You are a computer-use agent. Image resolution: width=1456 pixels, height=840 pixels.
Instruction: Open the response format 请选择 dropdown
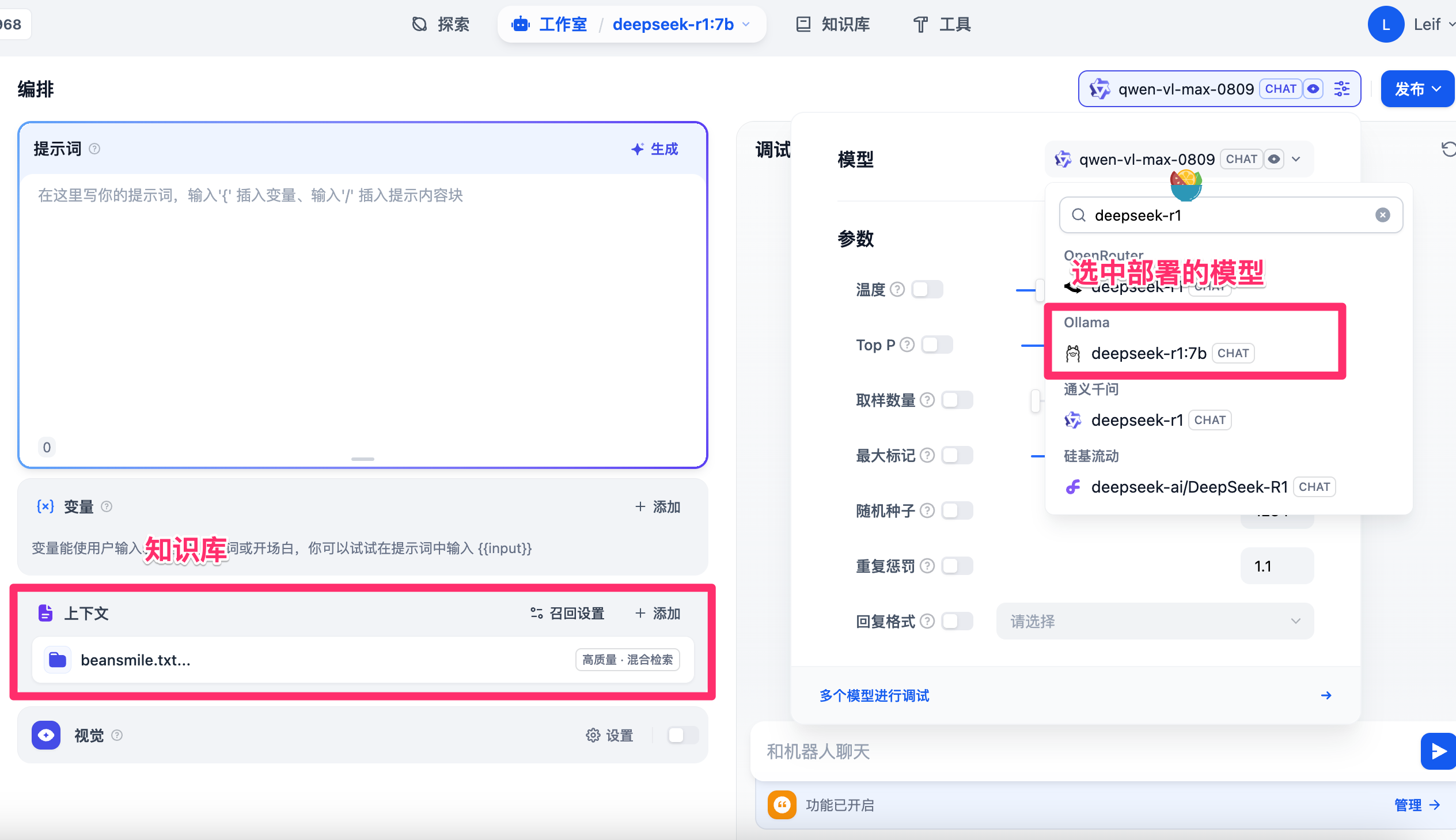[1155, 621]
